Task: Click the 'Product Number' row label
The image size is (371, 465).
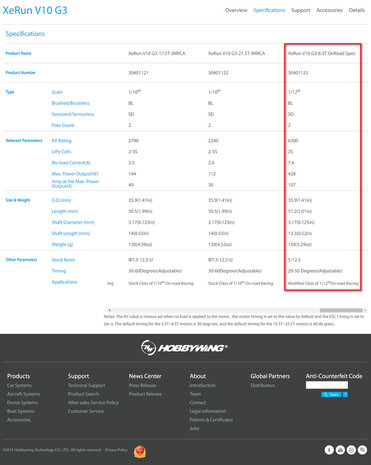Action: pos(20,73)
